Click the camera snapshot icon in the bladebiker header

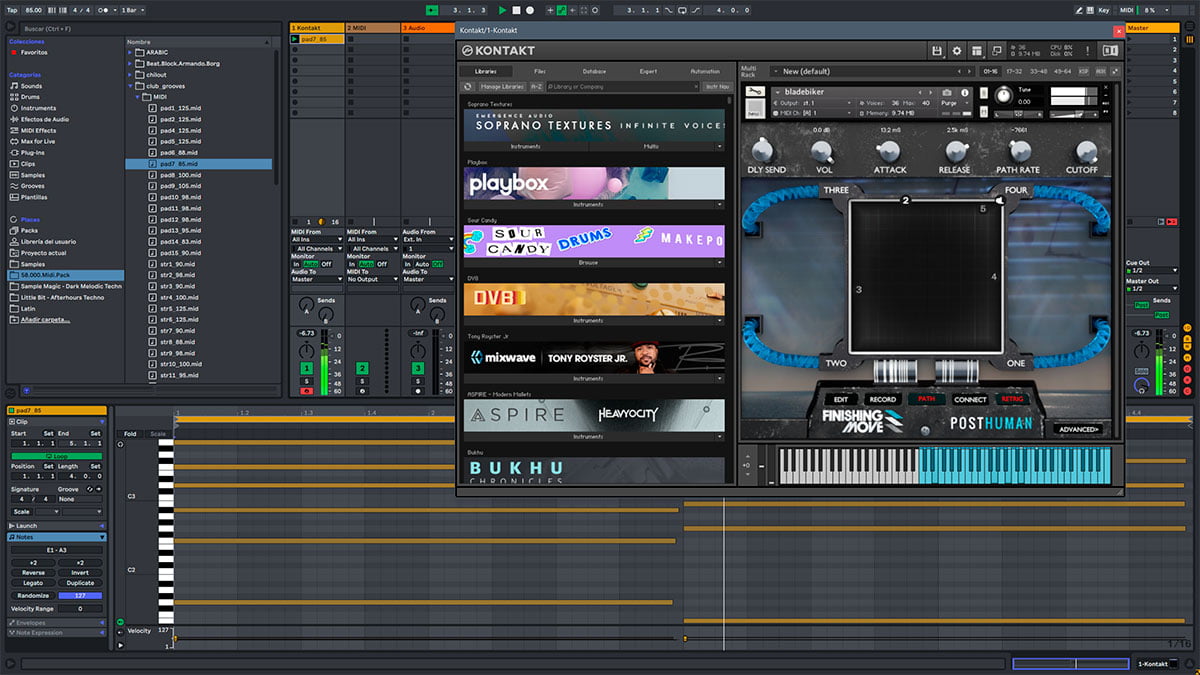(x=947, y=92)
